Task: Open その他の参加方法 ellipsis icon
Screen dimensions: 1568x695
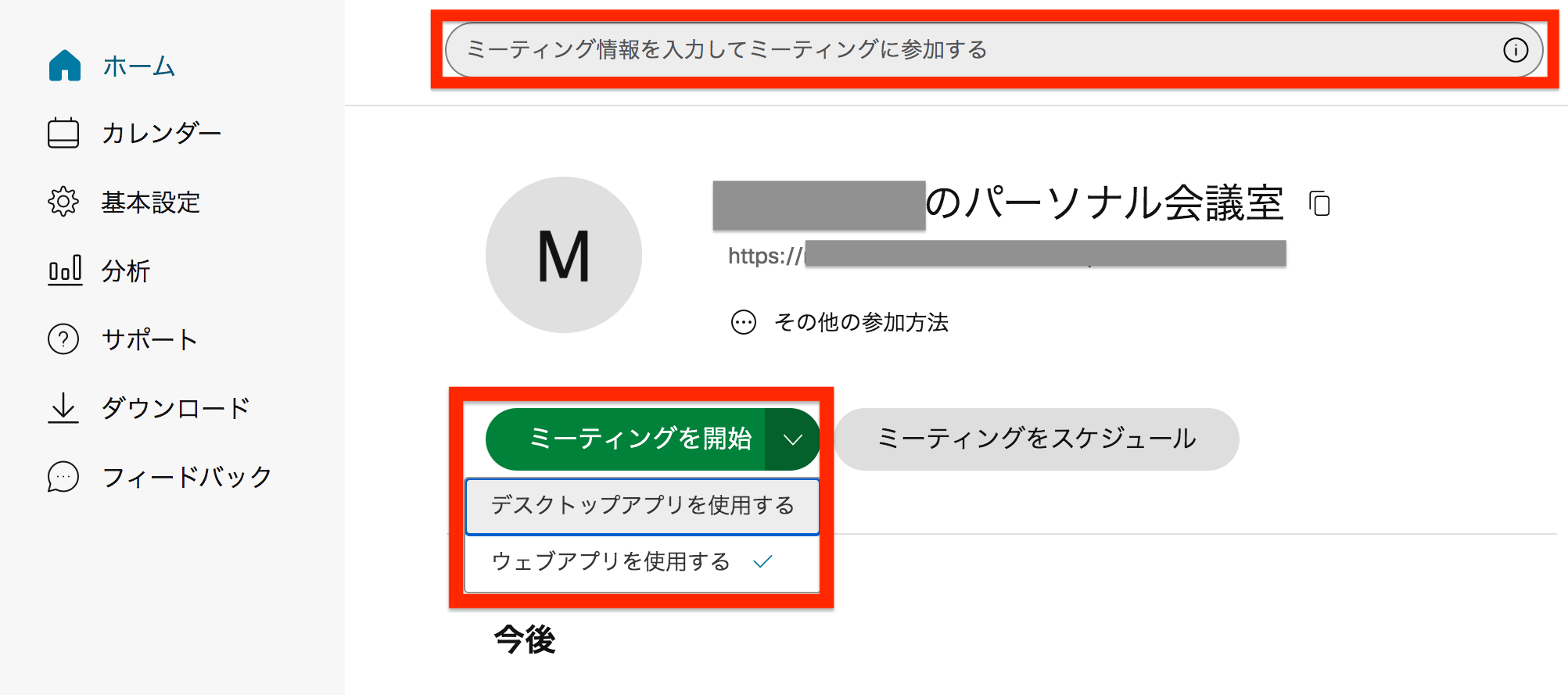Action: click(x=743, y=321)
